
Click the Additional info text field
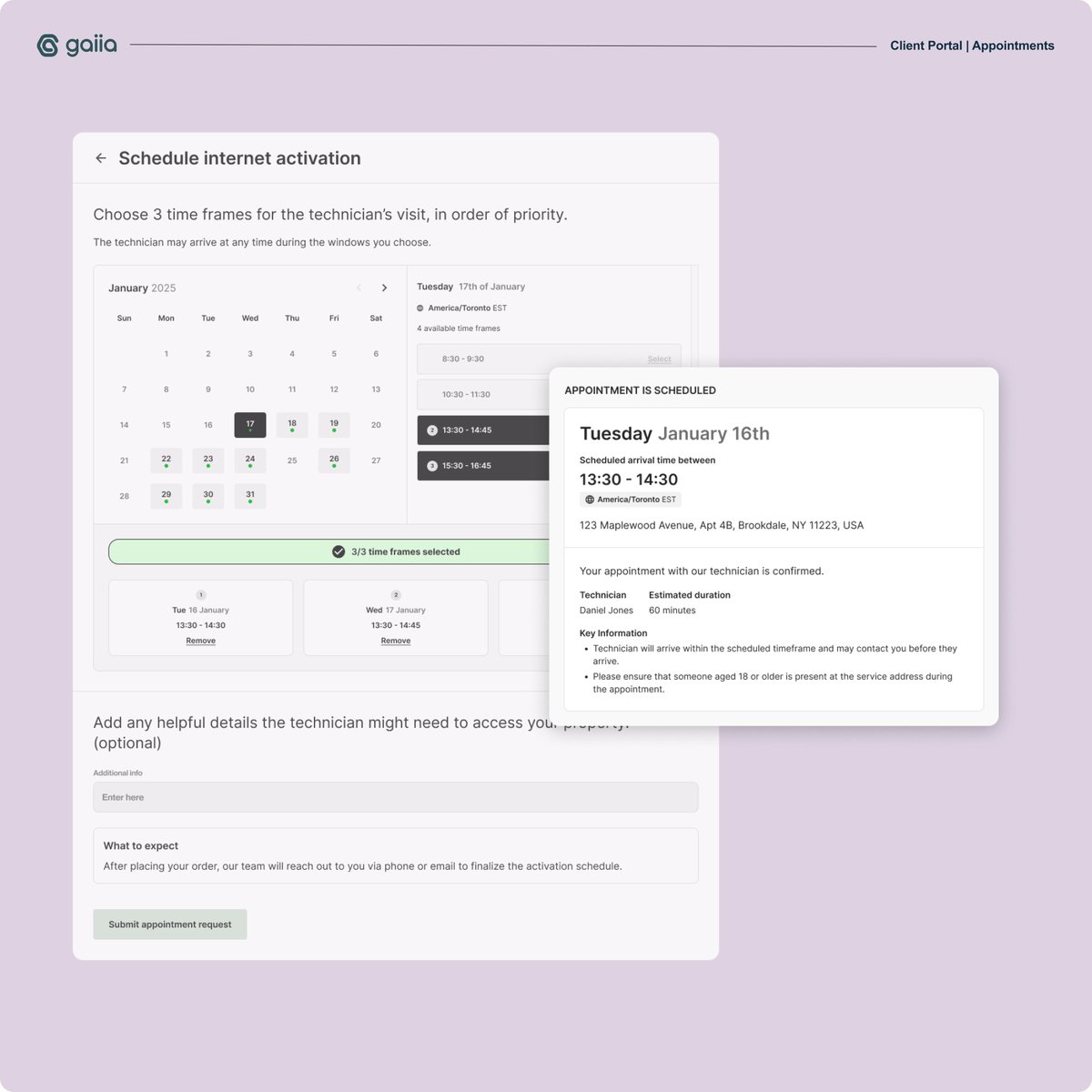(395, 796)
